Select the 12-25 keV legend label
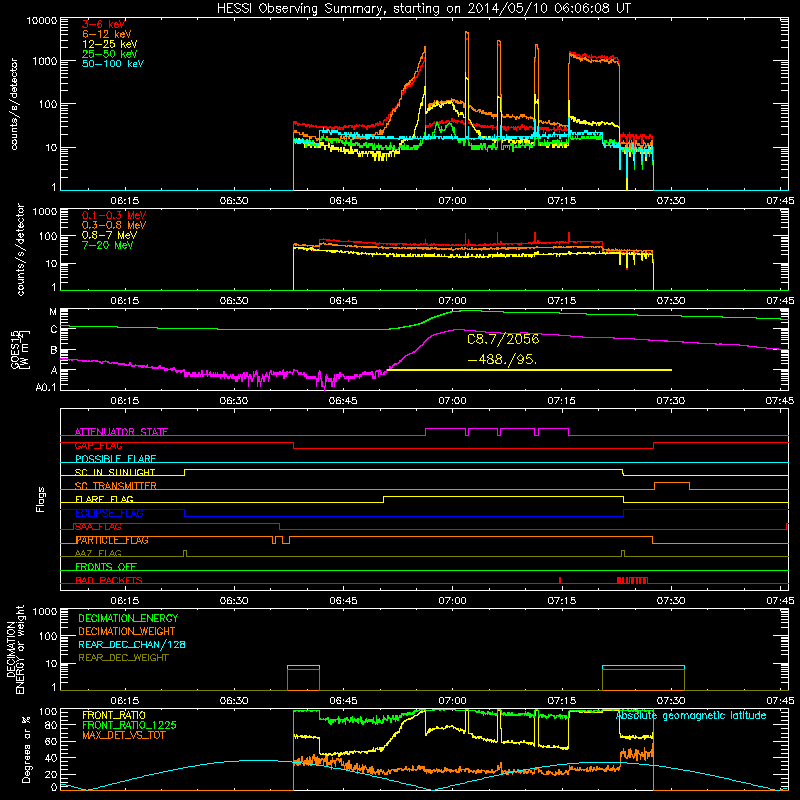 tap(109, 44)
